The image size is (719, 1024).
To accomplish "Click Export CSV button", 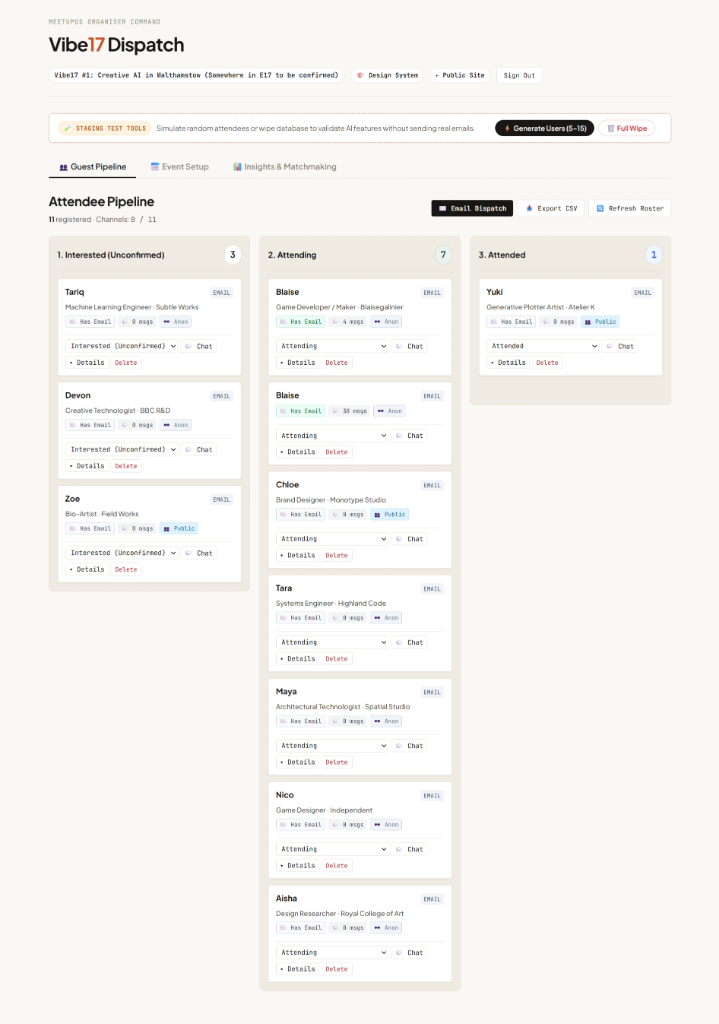I will coord(552,208).
